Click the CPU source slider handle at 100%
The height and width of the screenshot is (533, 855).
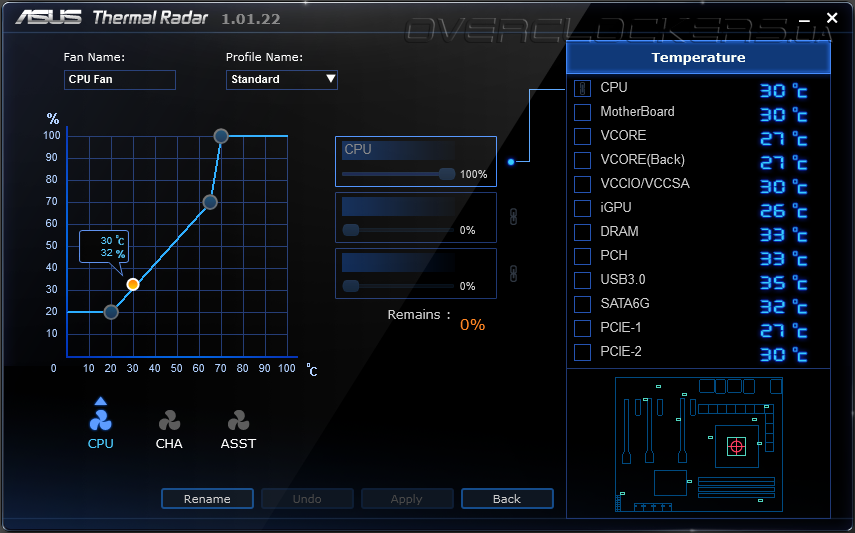coord(447,174)
